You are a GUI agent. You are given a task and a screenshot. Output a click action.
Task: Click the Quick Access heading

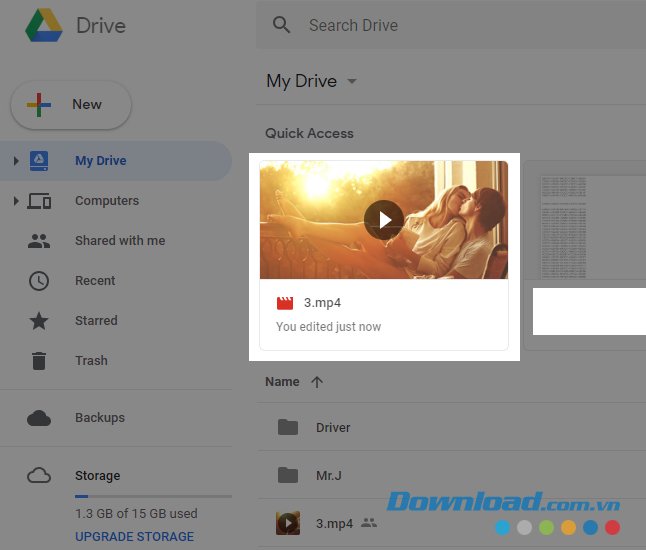(x=309, y=133)
